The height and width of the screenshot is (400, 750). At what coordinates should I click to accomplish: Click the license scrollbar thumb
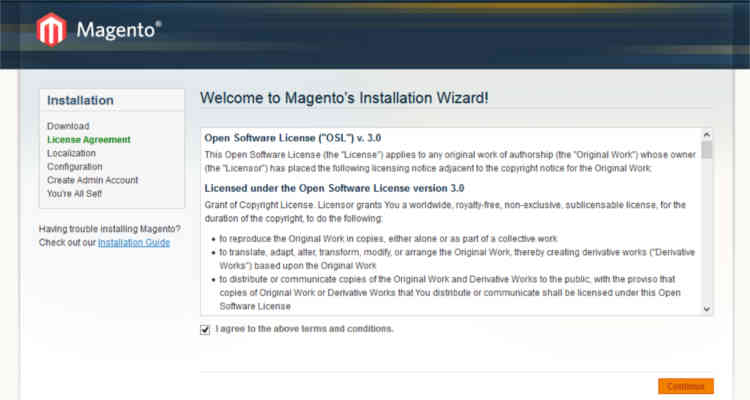(x=707, y=150)
